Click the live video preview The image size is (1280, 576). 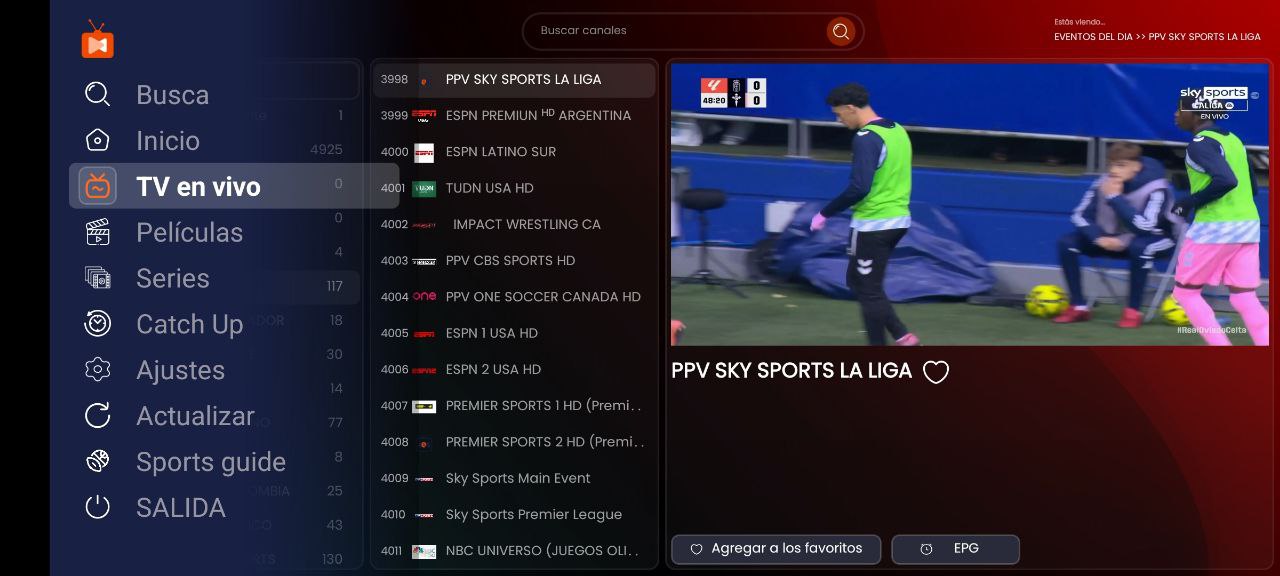pos(969,204)
